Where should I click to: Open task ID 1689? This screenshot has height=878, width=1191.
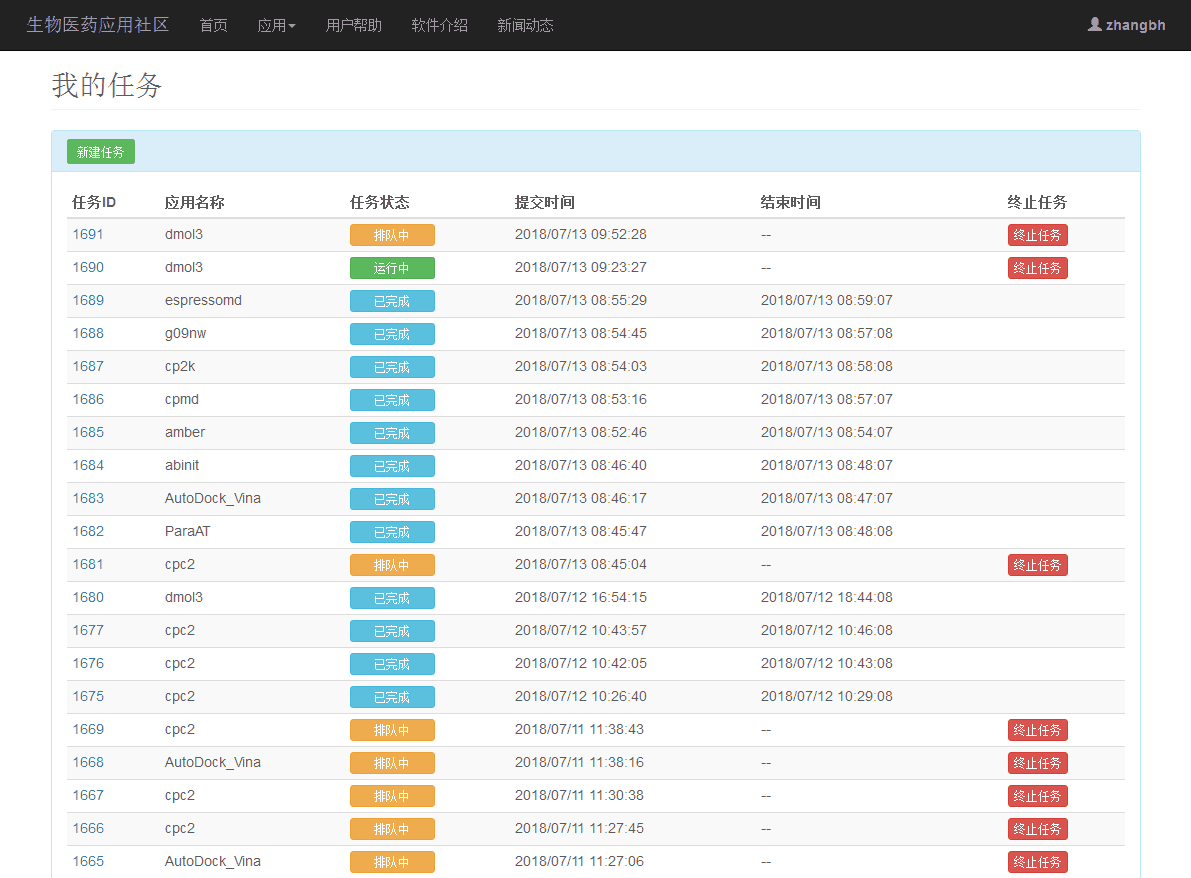[x=88, y=301]
